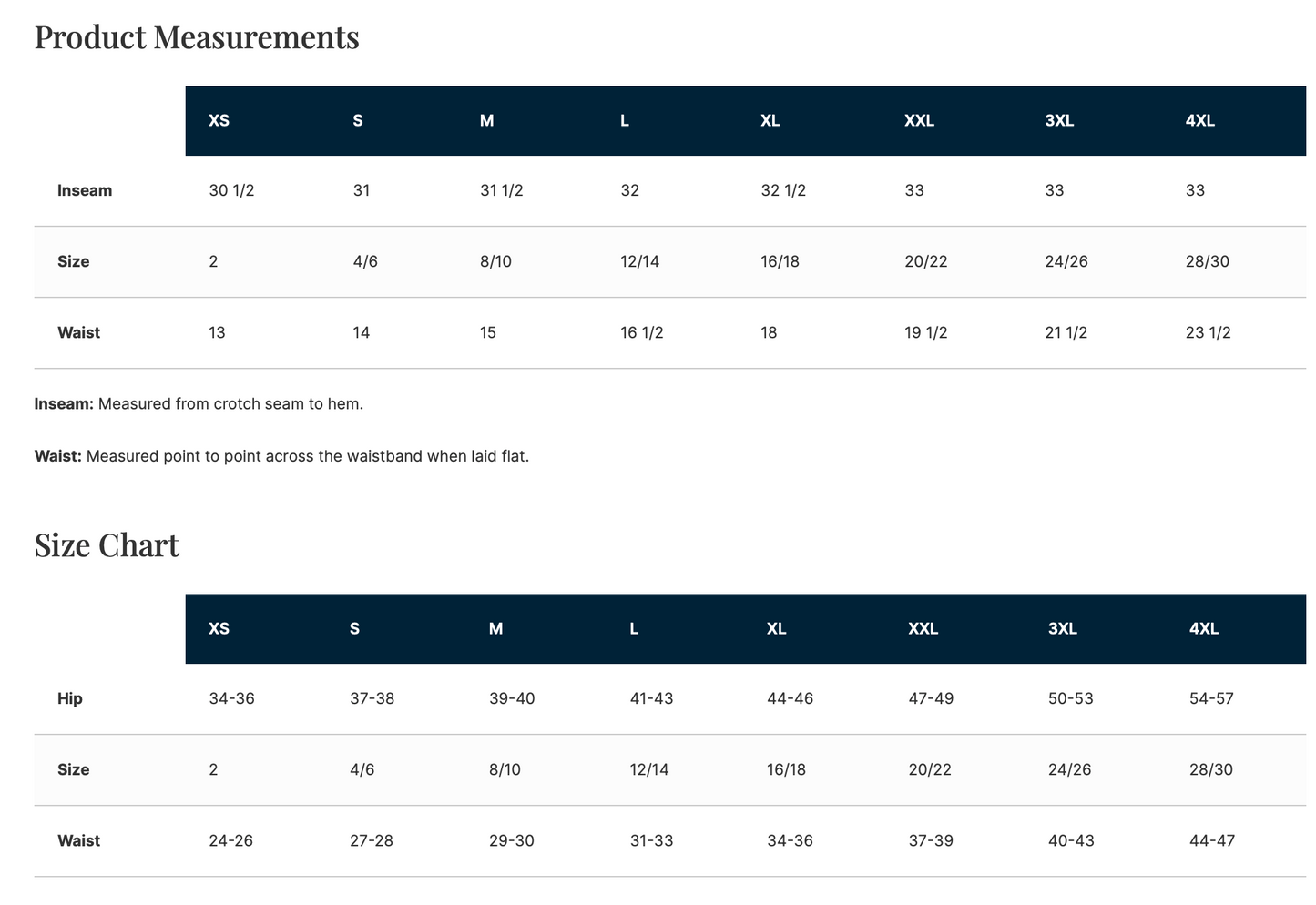The height and width of the screenshot is (905, 1316).
Task: Click the 24-26 waist range cell
Action: [x=230, y=840]
